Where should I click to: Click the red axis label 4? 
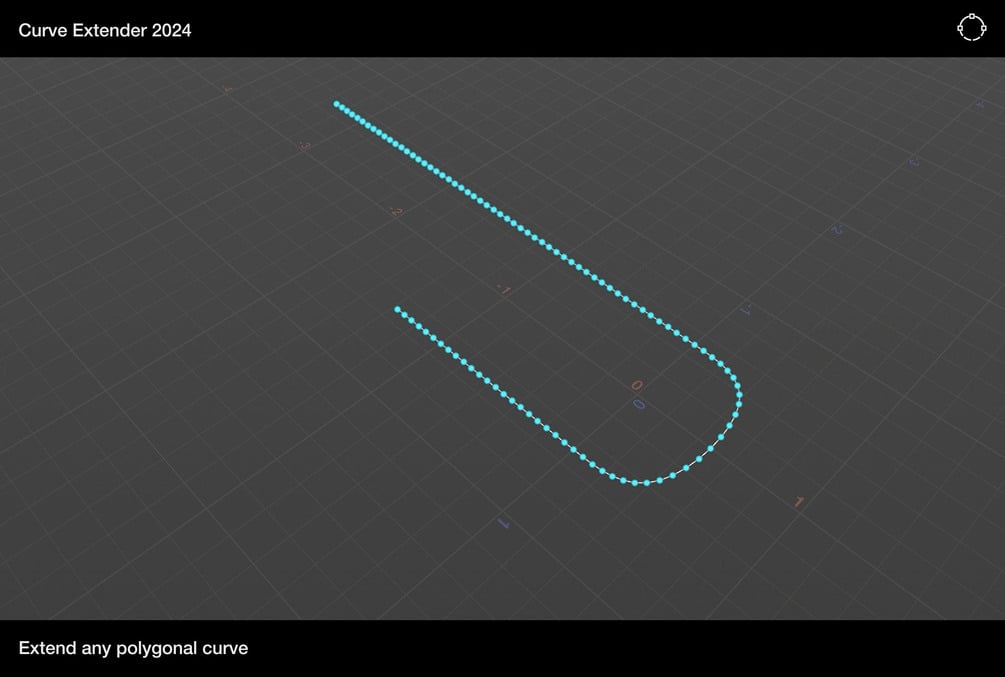(x=227, y=88)
